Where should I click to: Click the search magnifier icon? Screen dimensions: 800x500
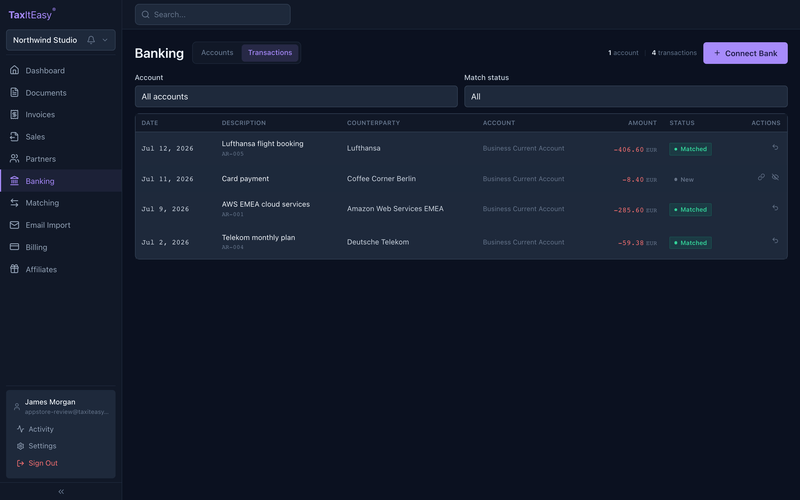click(x=145, y=14)
